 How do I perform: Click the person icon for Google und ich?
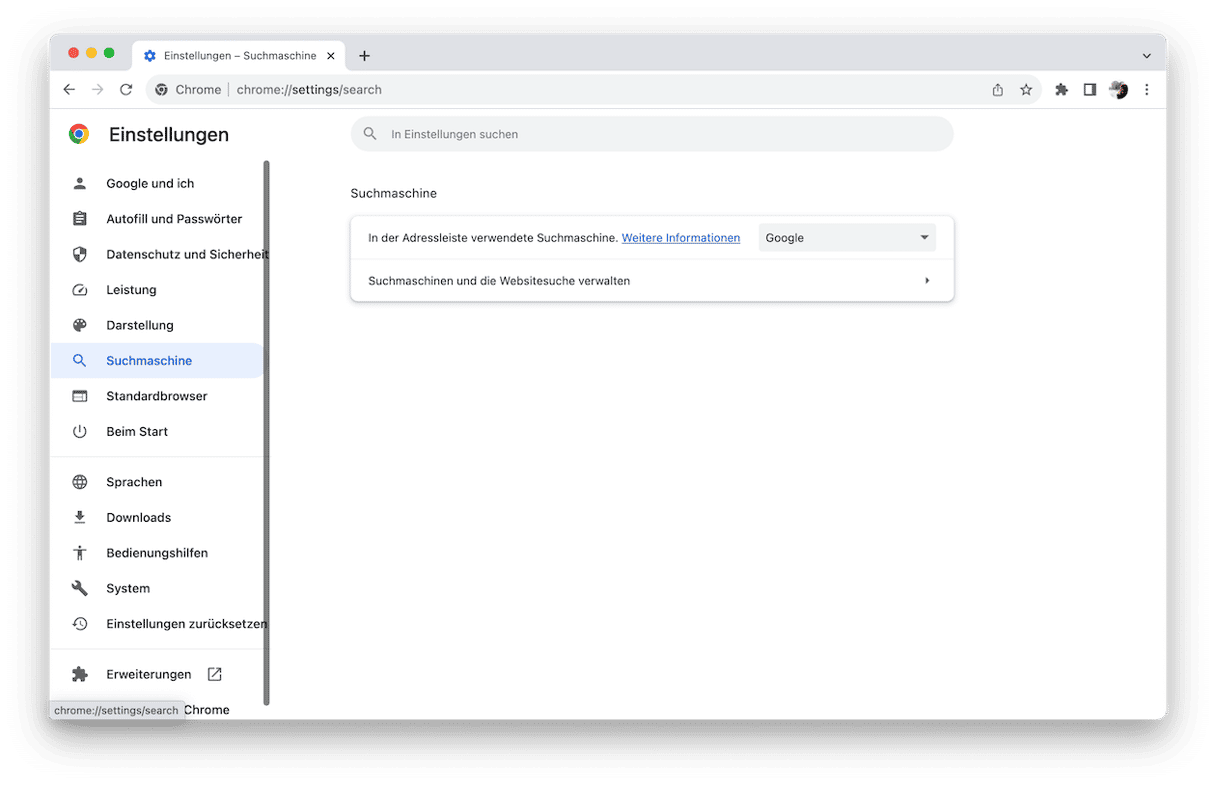[80, 184]
